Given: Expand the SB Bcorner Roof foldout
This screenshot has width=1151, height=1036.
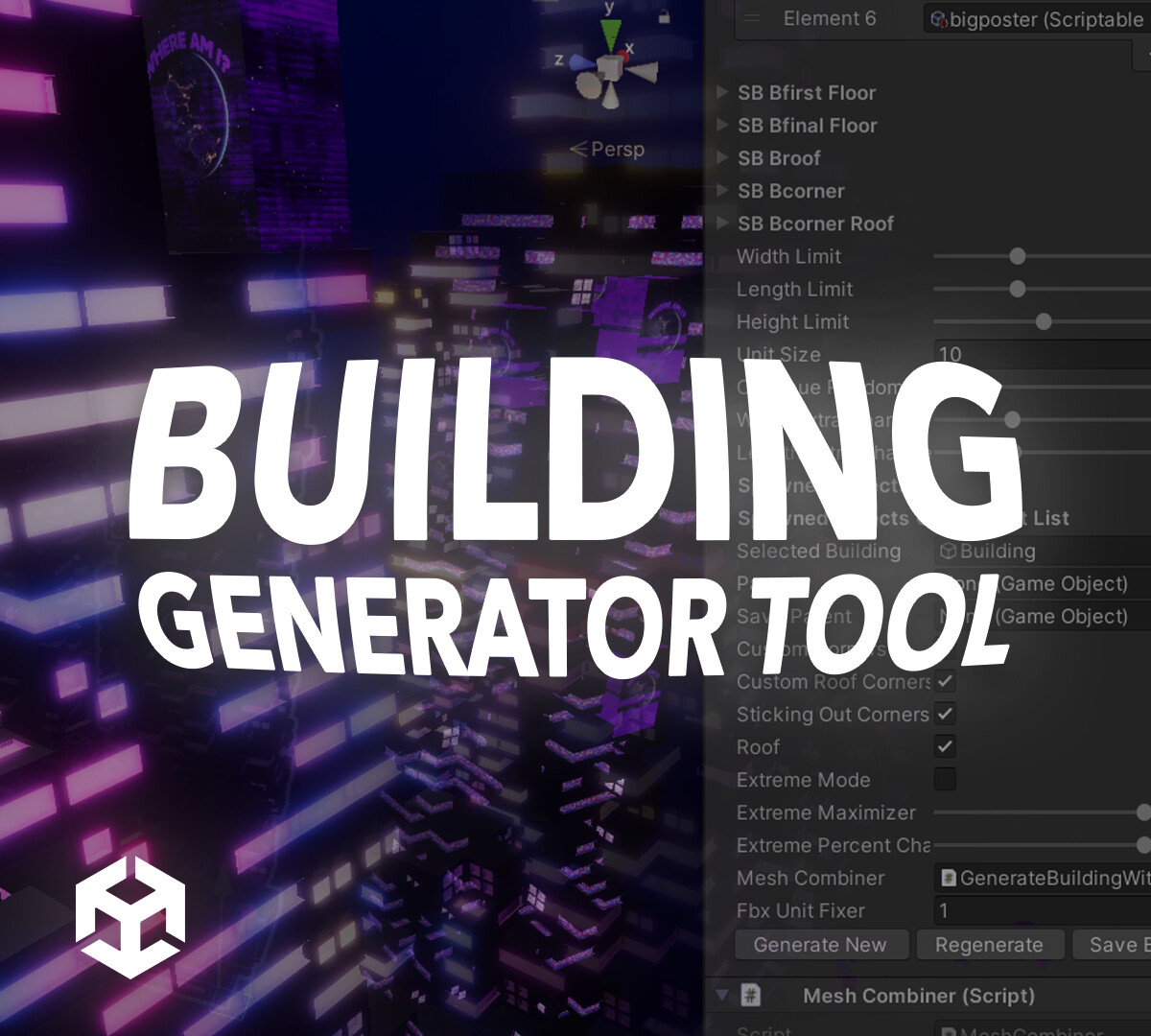Looking at the screenshot, I should (x=721, y=224).
